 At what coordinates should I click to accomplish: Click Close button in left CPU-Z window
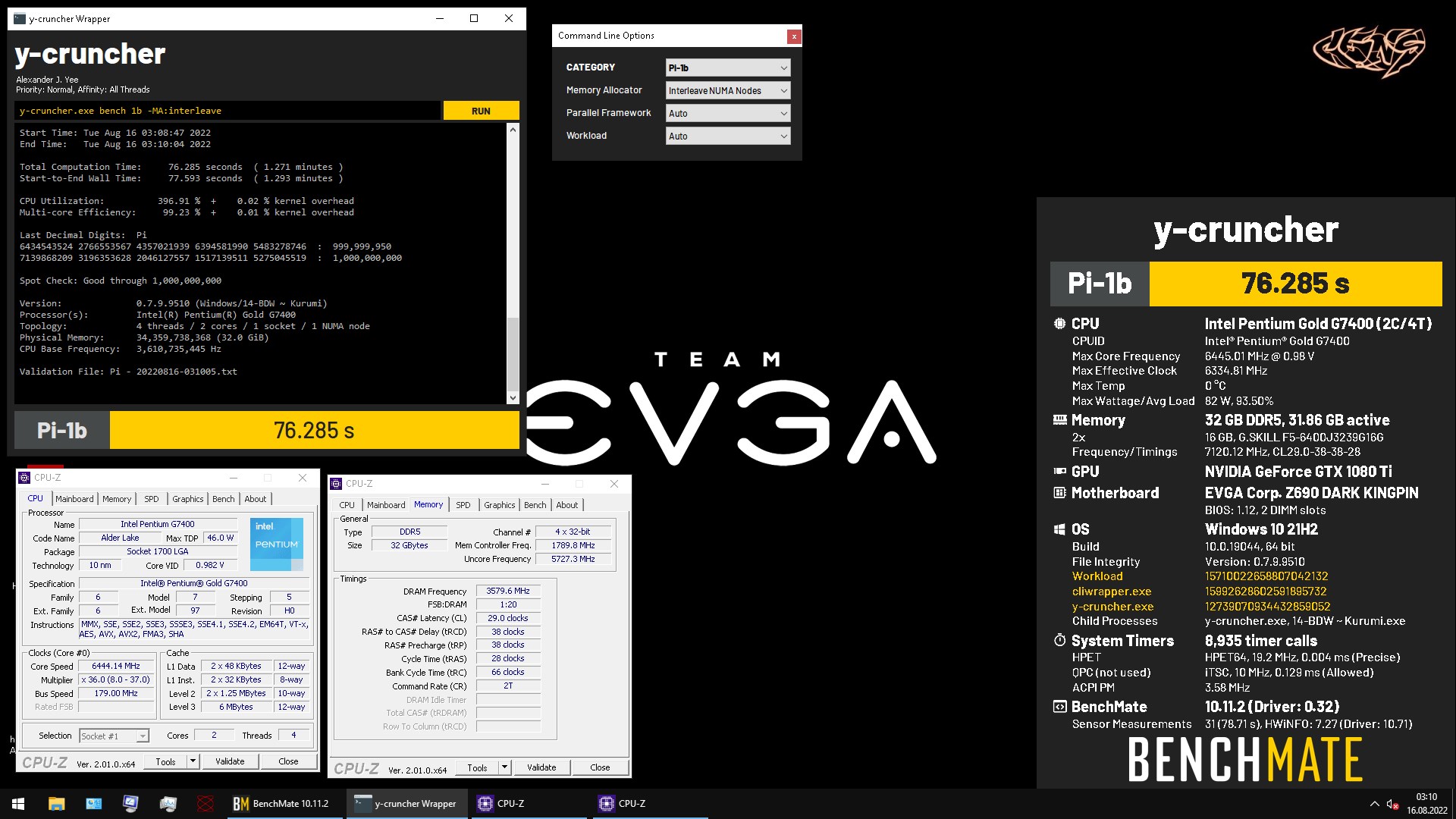click(288, 761)
